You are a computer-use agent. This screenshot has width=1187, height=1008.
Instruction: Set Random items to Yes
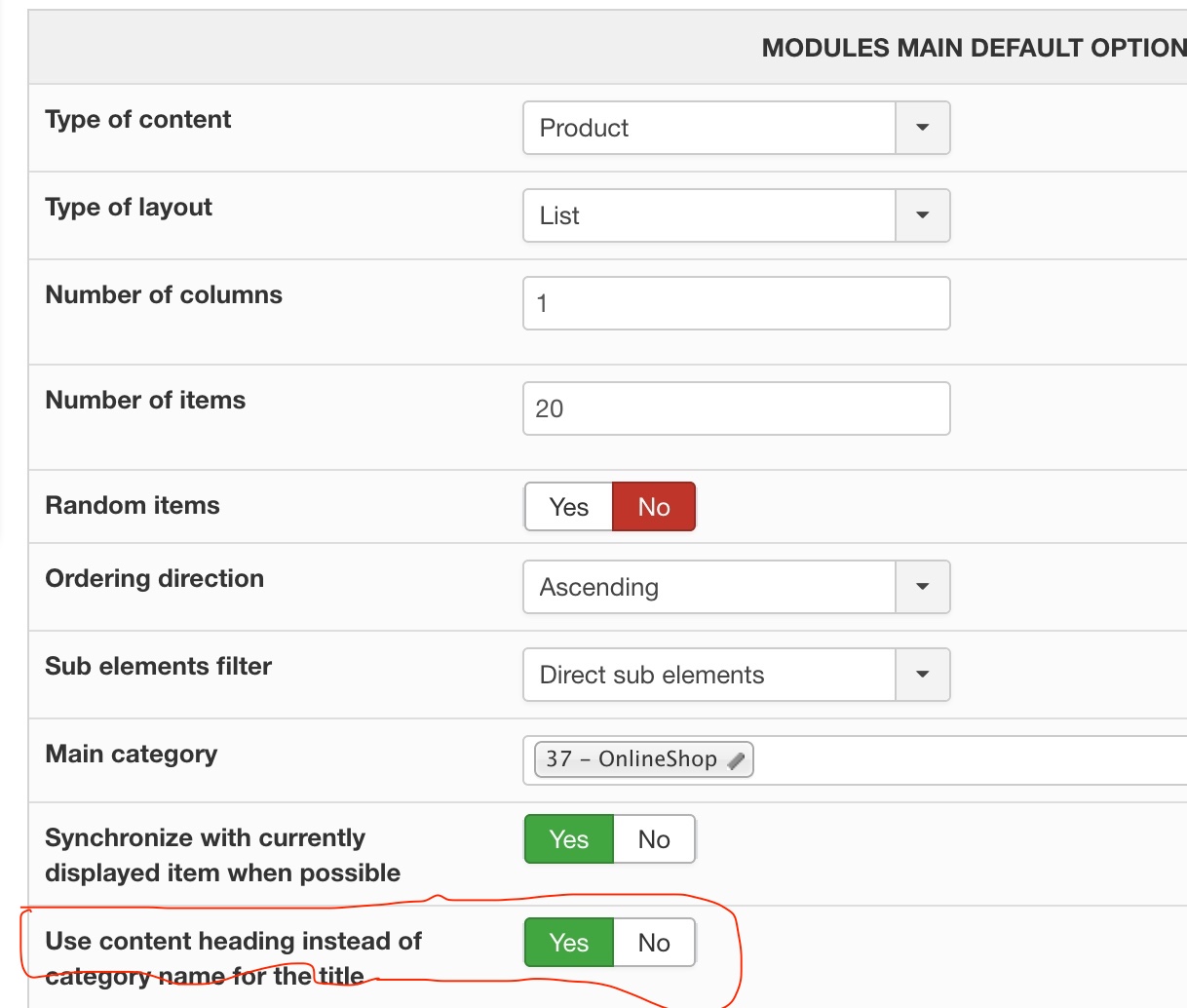tap(569, 507)
